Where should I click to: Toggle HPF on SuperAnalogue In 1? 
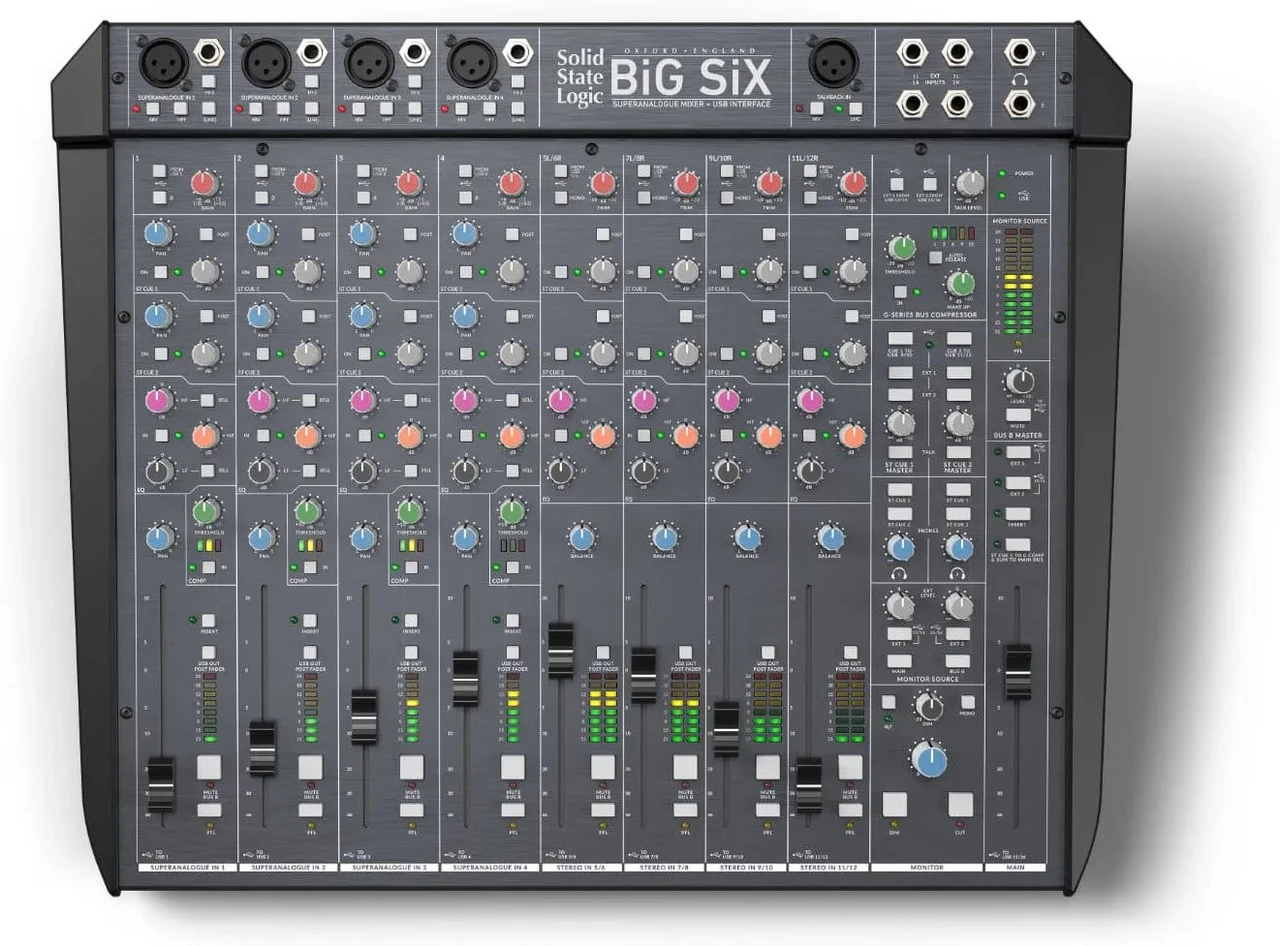pyautogui.click(x=180, y=107)
